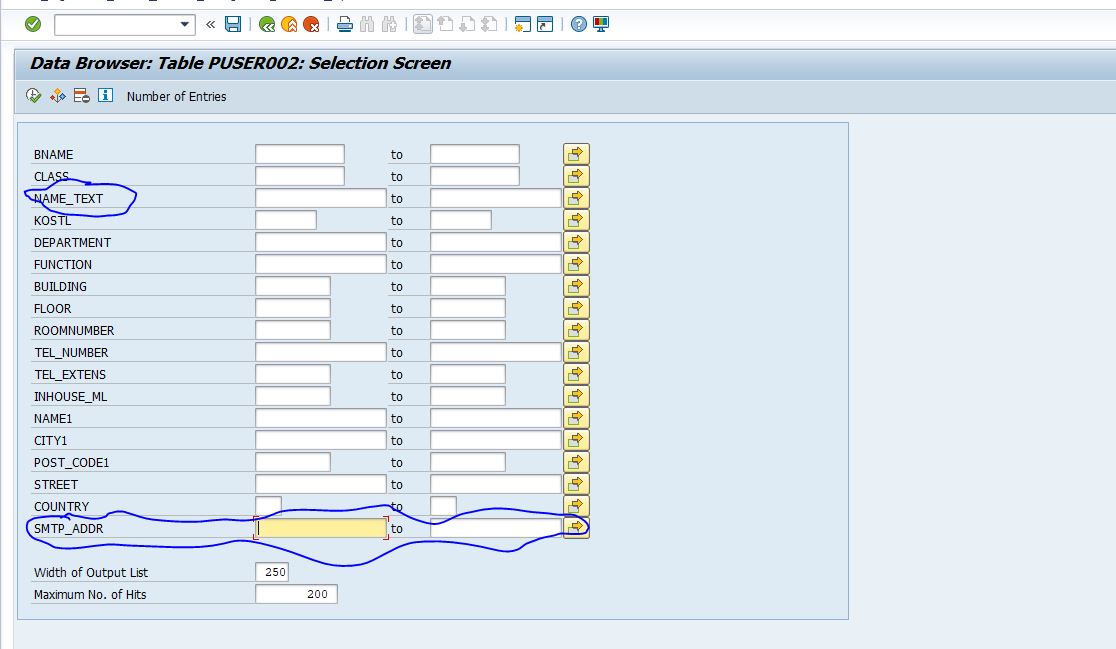
Task: Open the command field dropdown arrow
Action: click(x=185, y=24)
